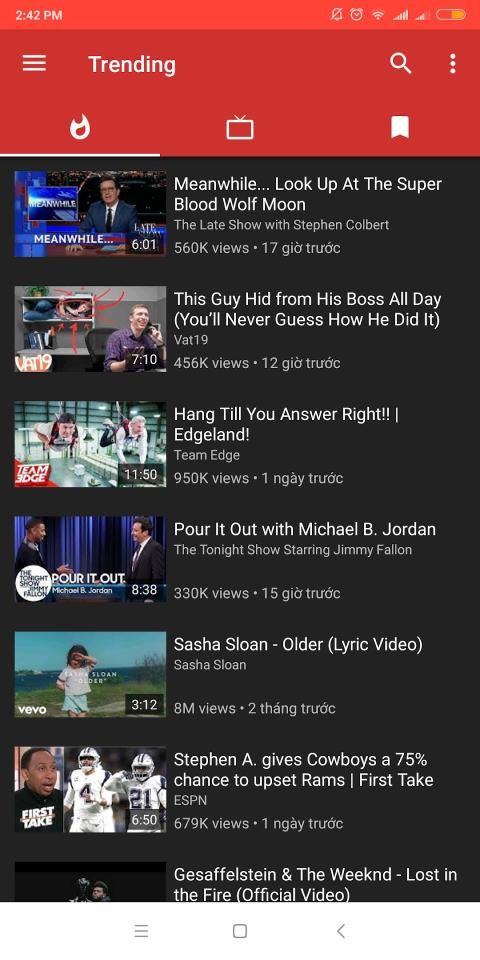Open Team Edge hanging video thumbnail
The height and width of the screenshot is (960, 480).
[90, 444]
